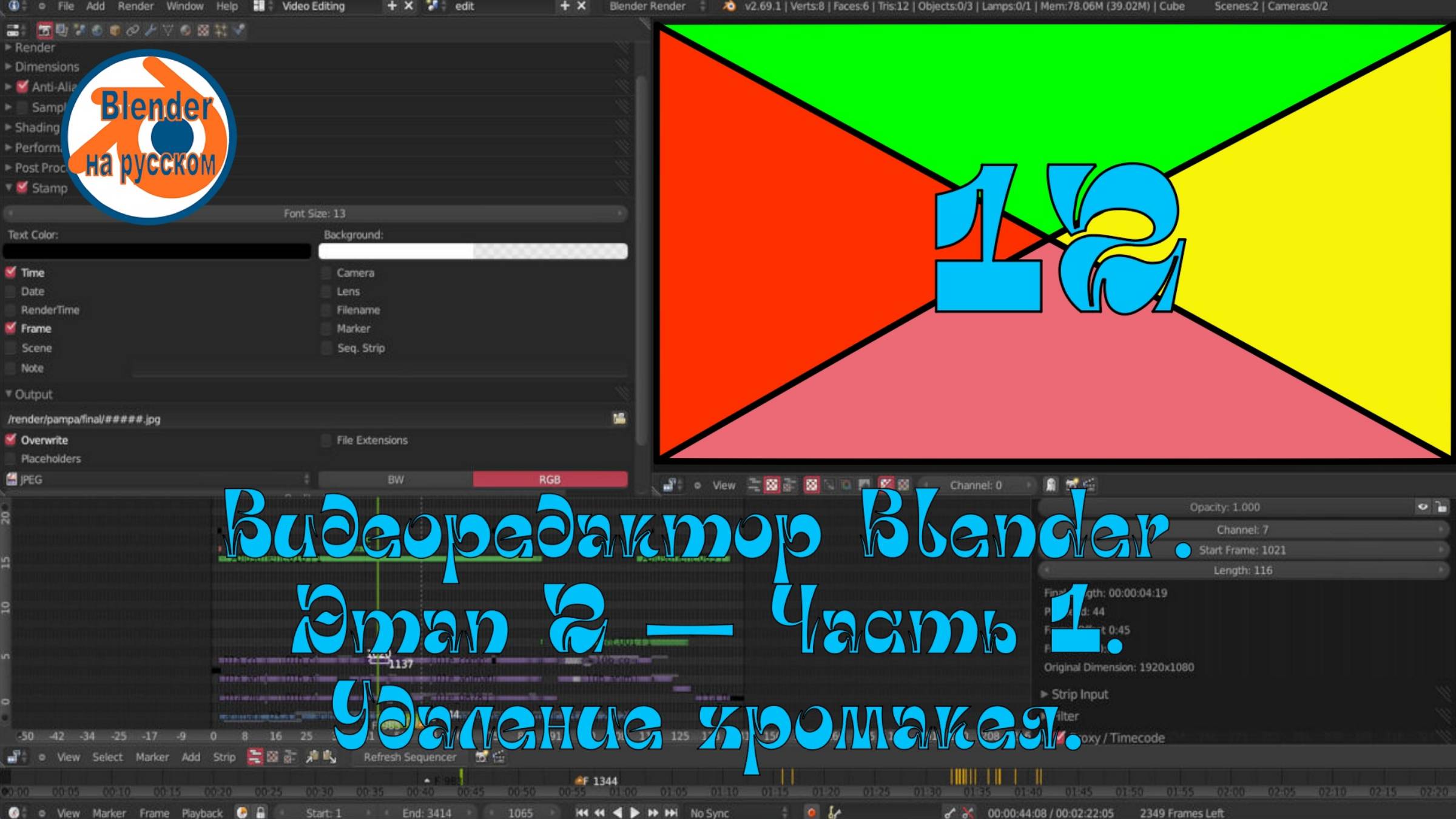The width and height of the screenshot is (1456, 819).
Task: Enable the Date stamp checkbox
Action: coord(10,291)
